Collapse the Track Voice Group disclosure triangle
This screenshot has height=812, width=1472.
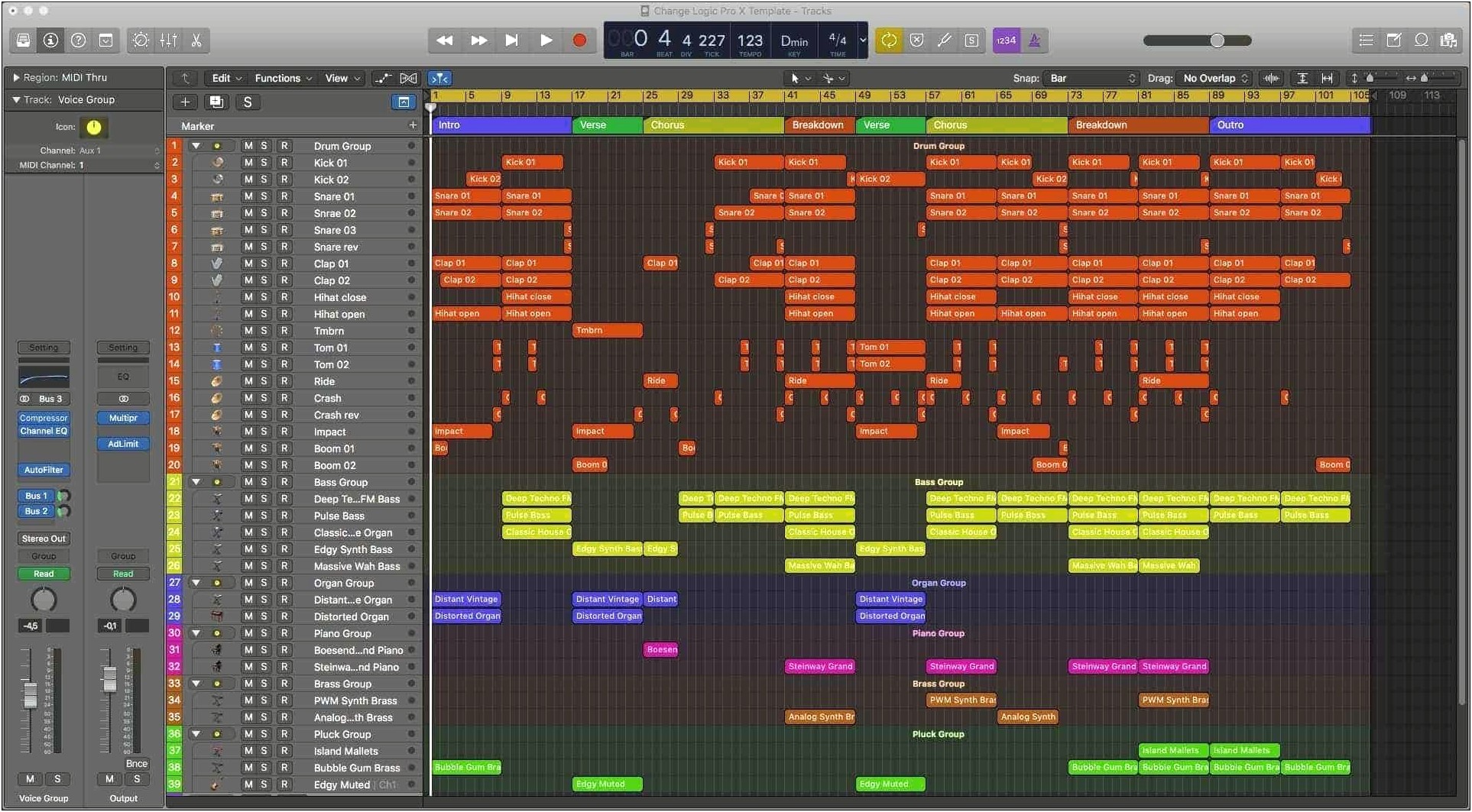click(x=15, y=99)
